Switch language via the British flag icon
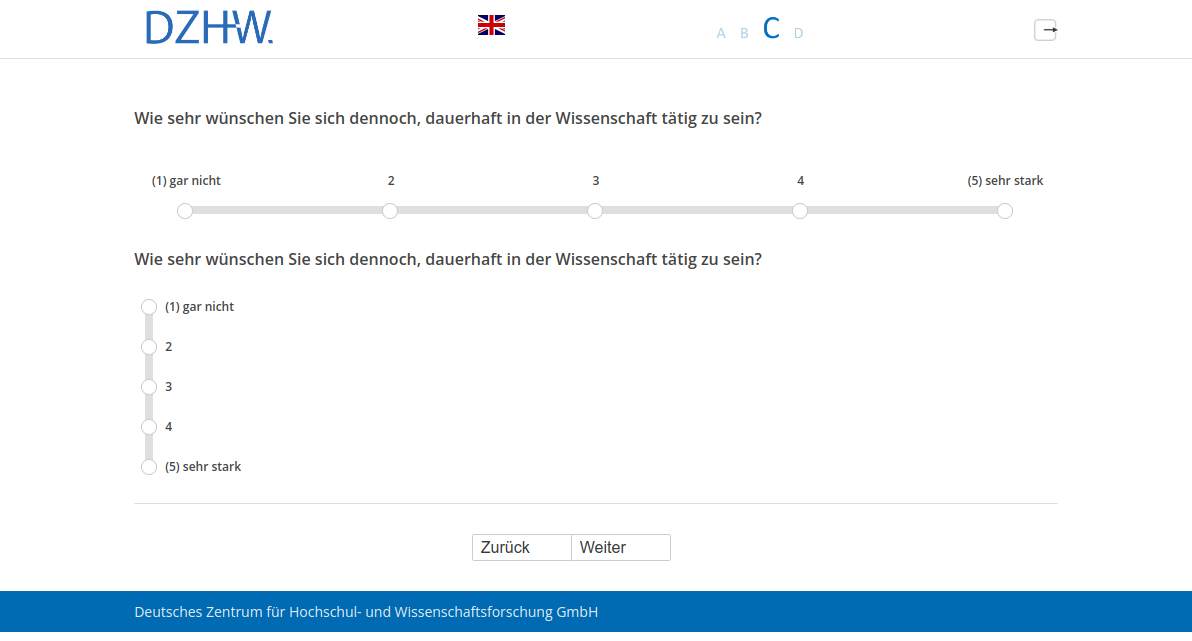Viewport: 1192px width, 641px height. click(x=491, y=25)
